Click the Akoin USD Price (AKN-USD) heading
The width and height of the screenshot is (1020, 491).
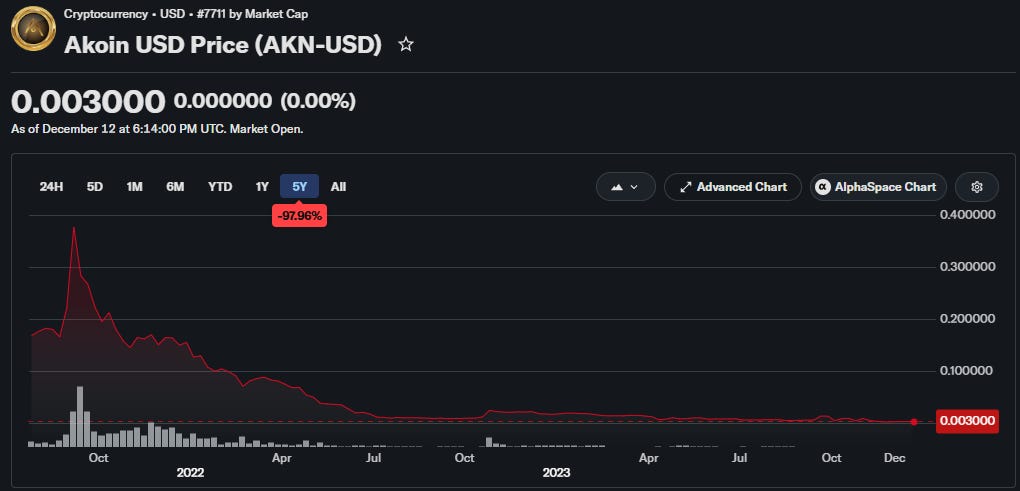(x=222, y=45)
